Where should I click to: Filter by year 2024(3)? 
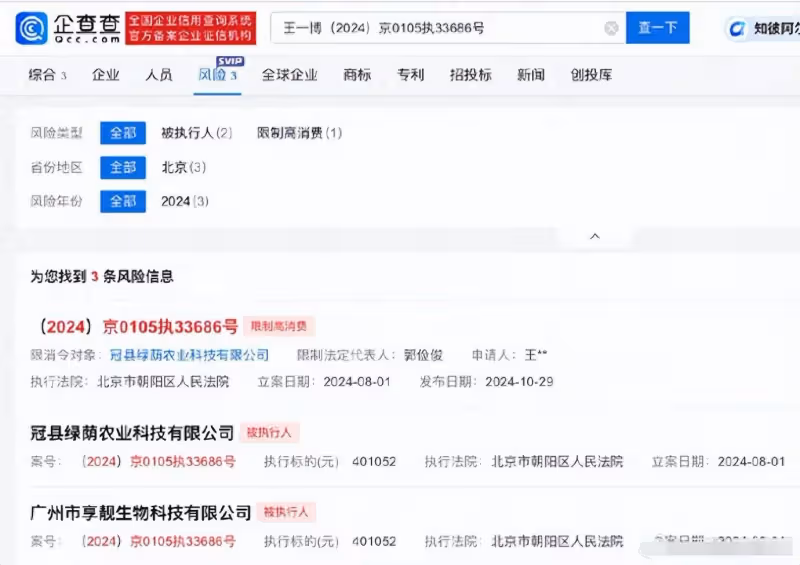[x=185, y=201]
